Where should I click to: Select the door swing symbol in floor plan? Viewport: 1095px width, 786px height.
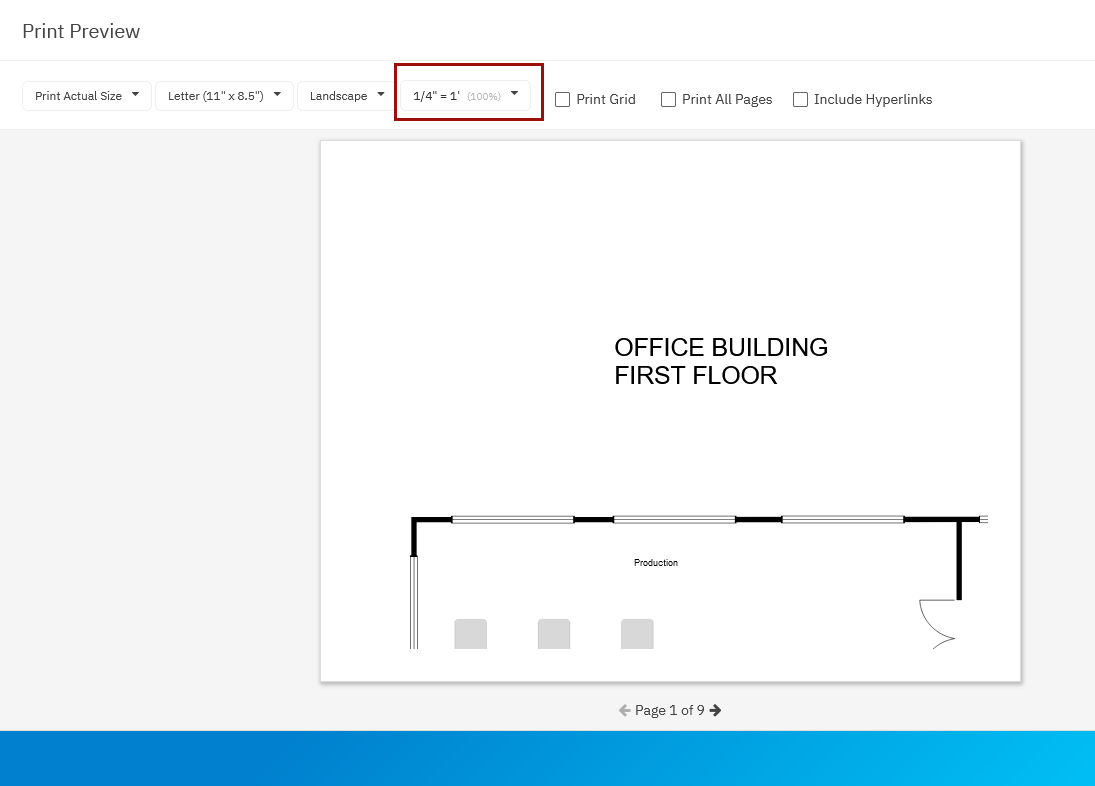coord(938,620)
